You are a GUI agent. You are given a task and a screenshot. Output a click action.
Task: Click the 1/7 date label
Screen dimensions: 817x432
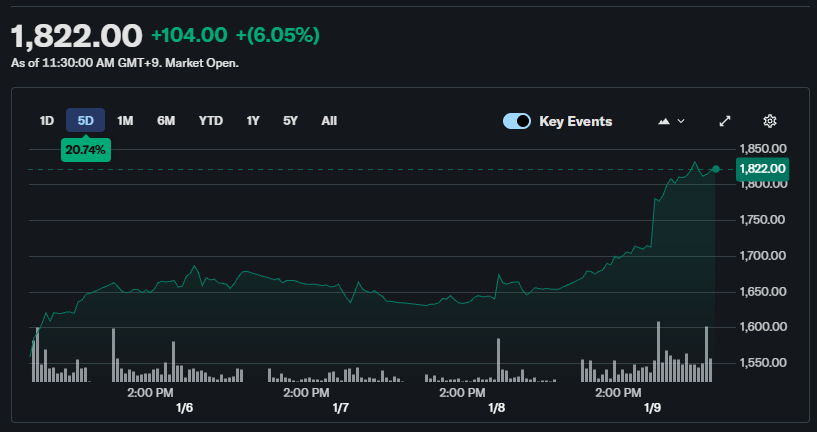click(x=340, y=408)
